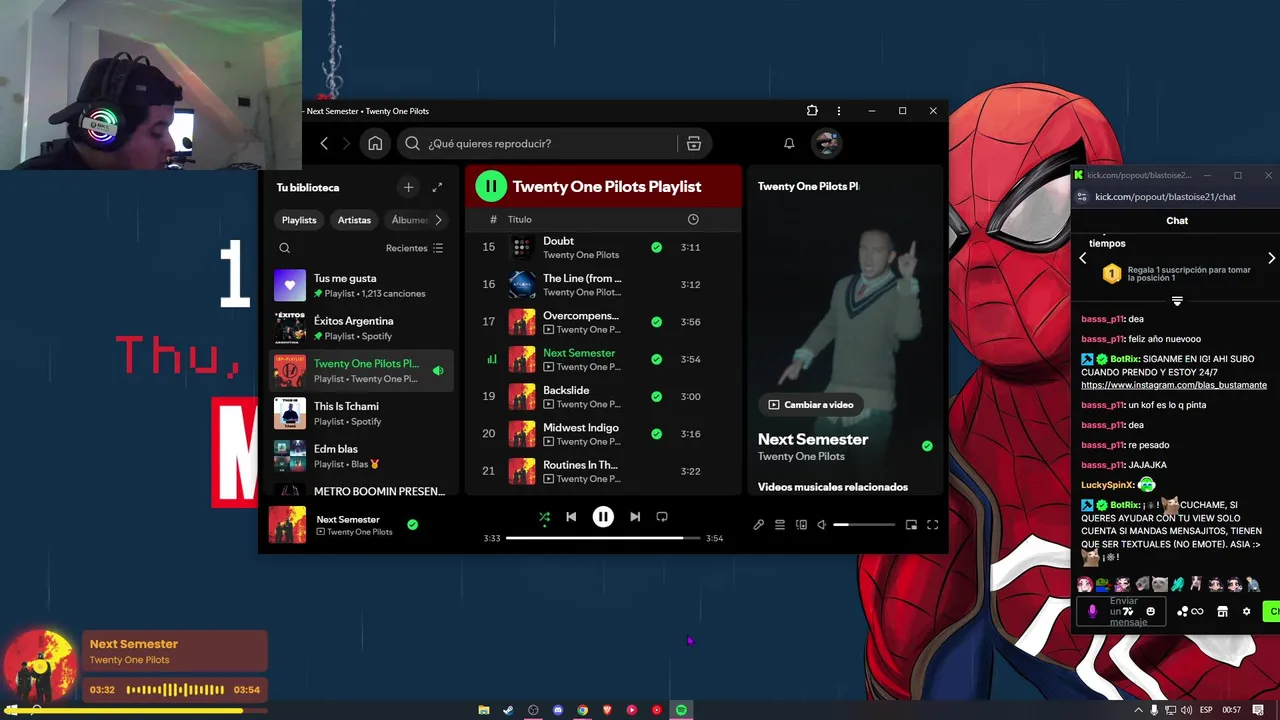The image size is (1280, 720).
Task: Open Brave browser from the taskbar
Action: [607, 710]
